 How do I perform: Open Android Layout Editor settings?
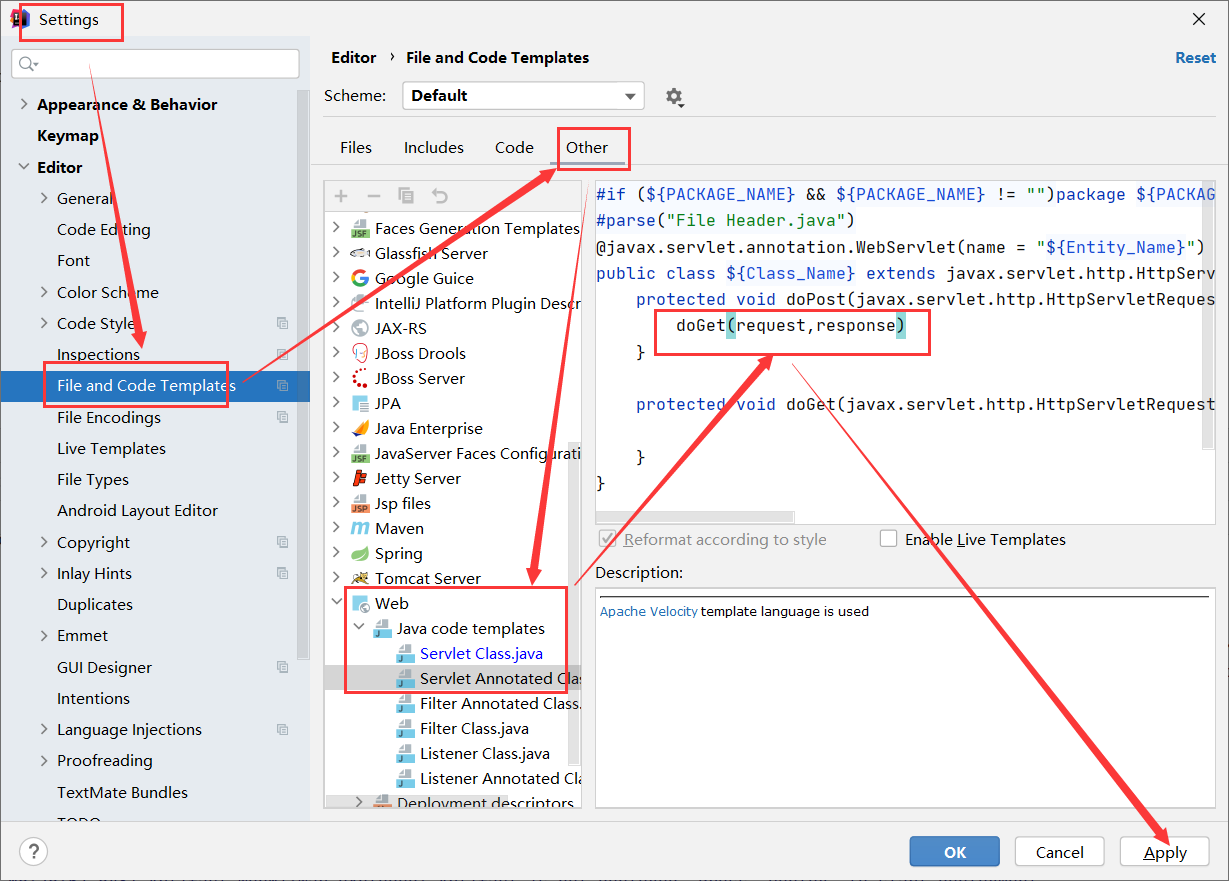click(137, 510)
